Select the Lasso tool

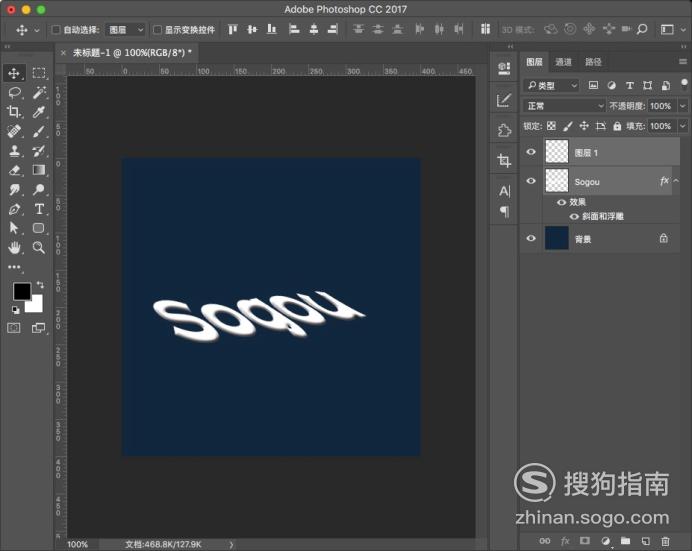(14, 93)
